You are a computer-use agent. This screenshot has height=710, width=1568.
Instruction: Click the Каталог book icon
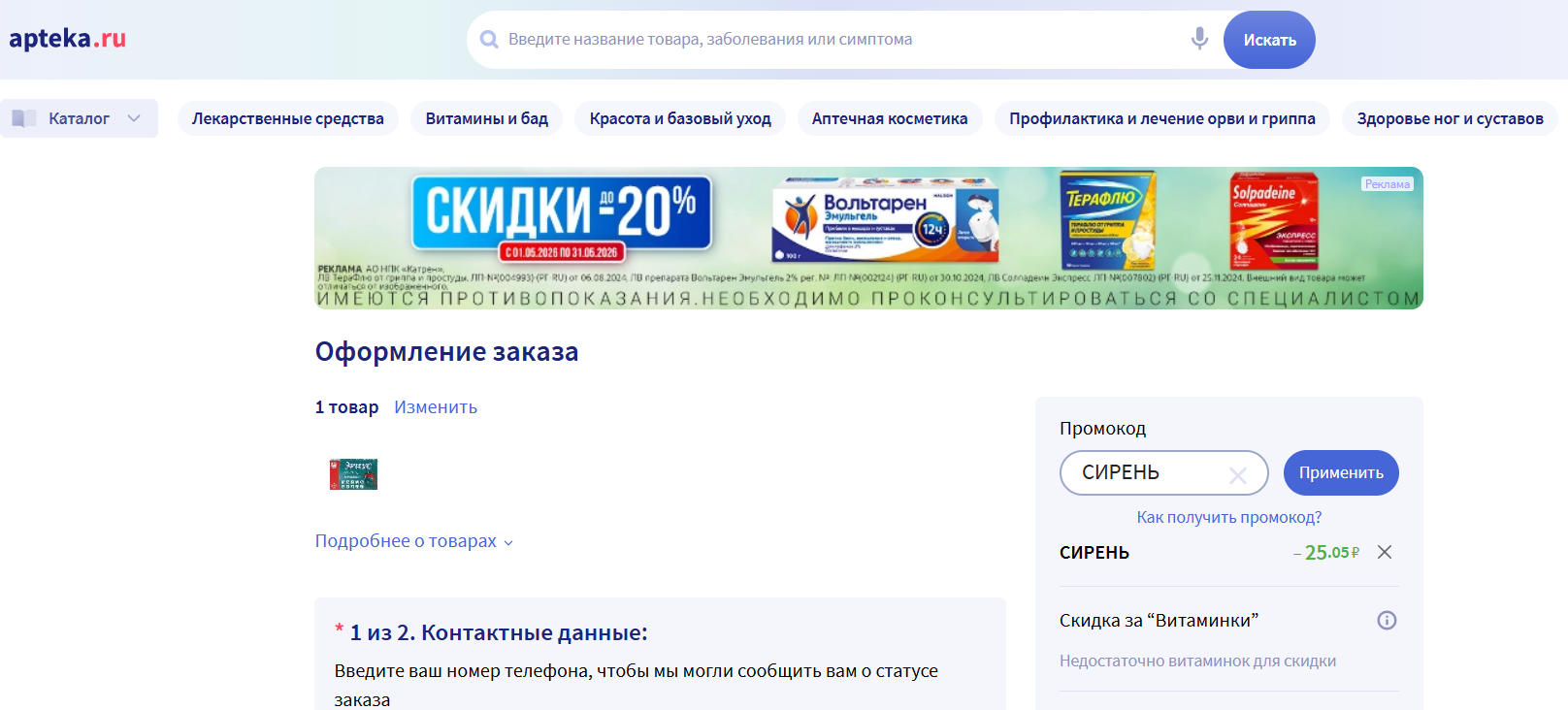(x=24, y=118)
